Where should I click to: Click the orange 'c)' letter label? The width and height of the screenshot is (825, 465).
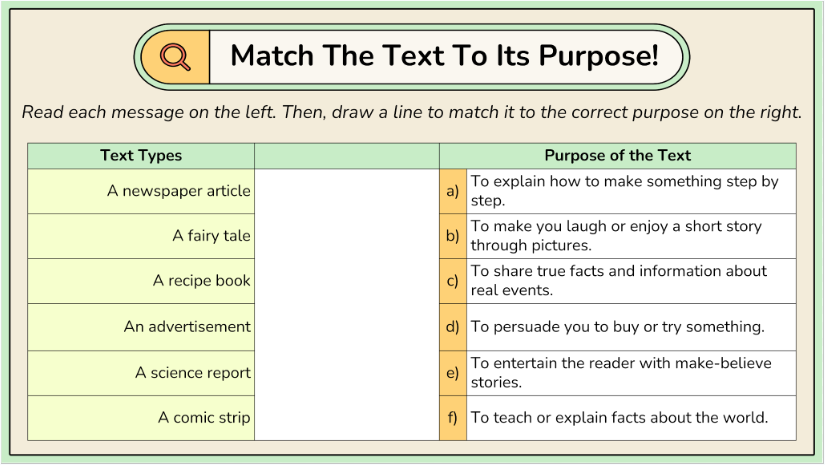453,281
